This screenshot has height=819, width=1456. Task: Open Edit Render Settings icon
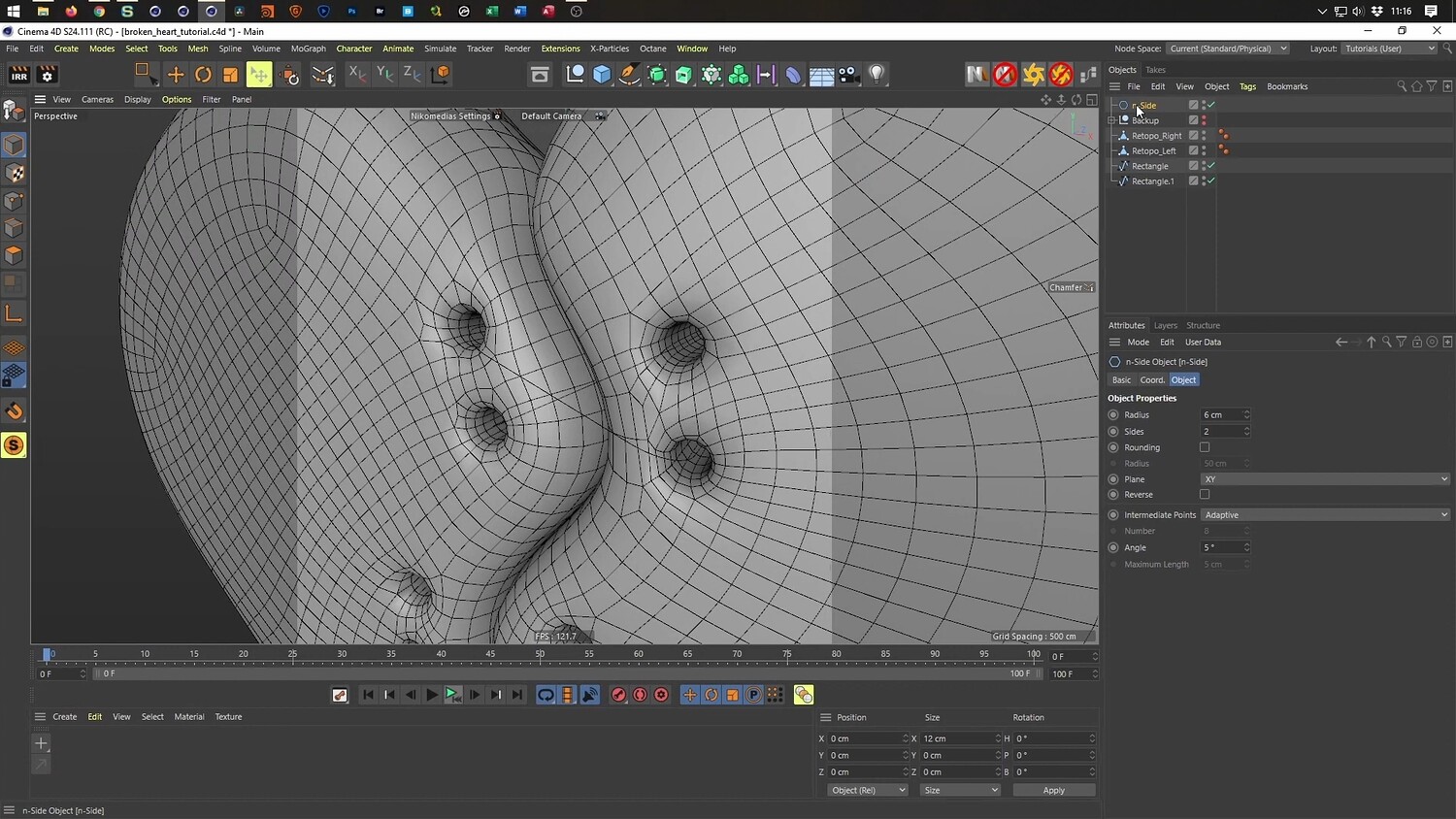47,75
